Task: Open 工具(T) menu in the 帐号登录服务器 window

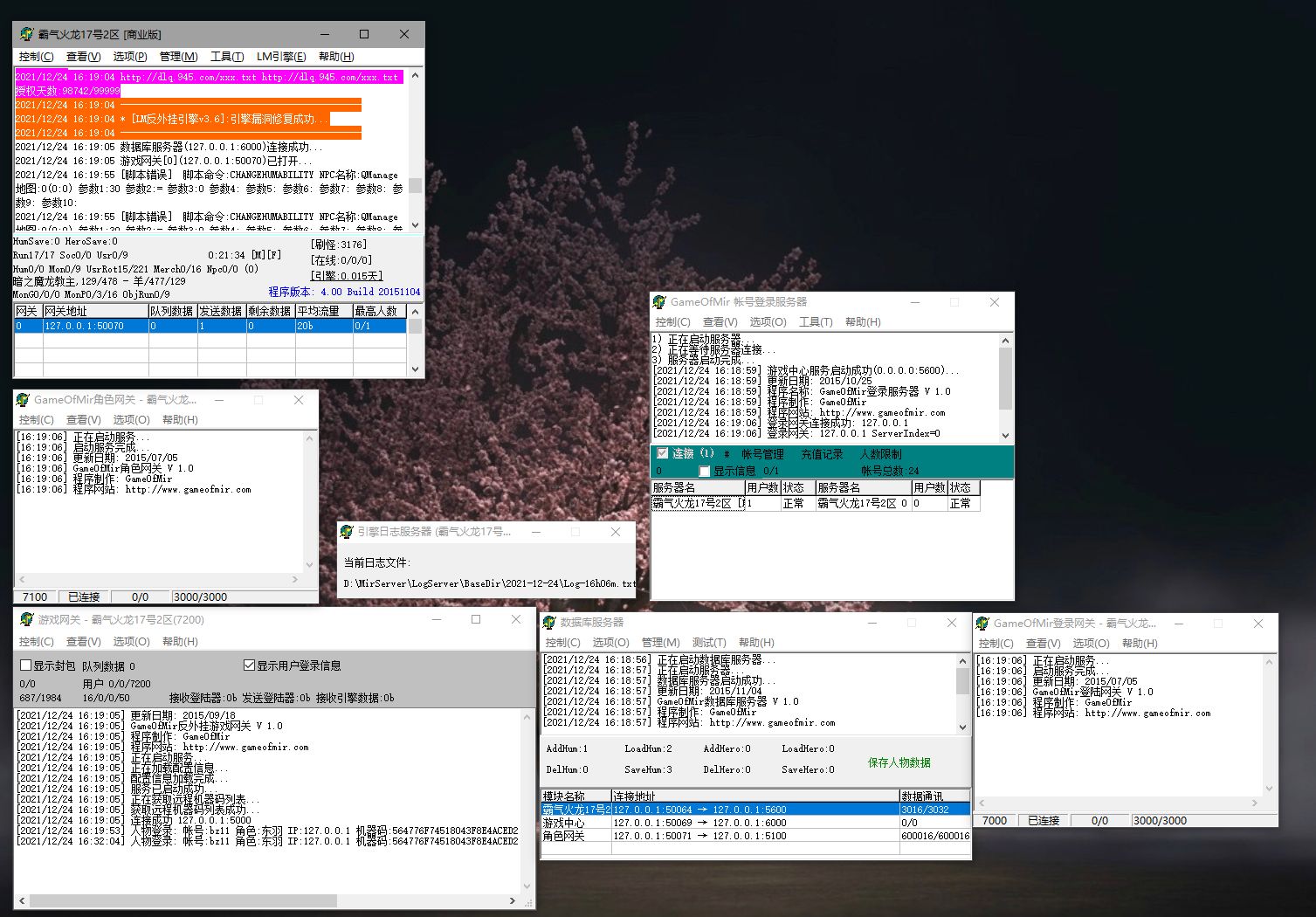Action: pyautogui.click(x=816, y=322)
